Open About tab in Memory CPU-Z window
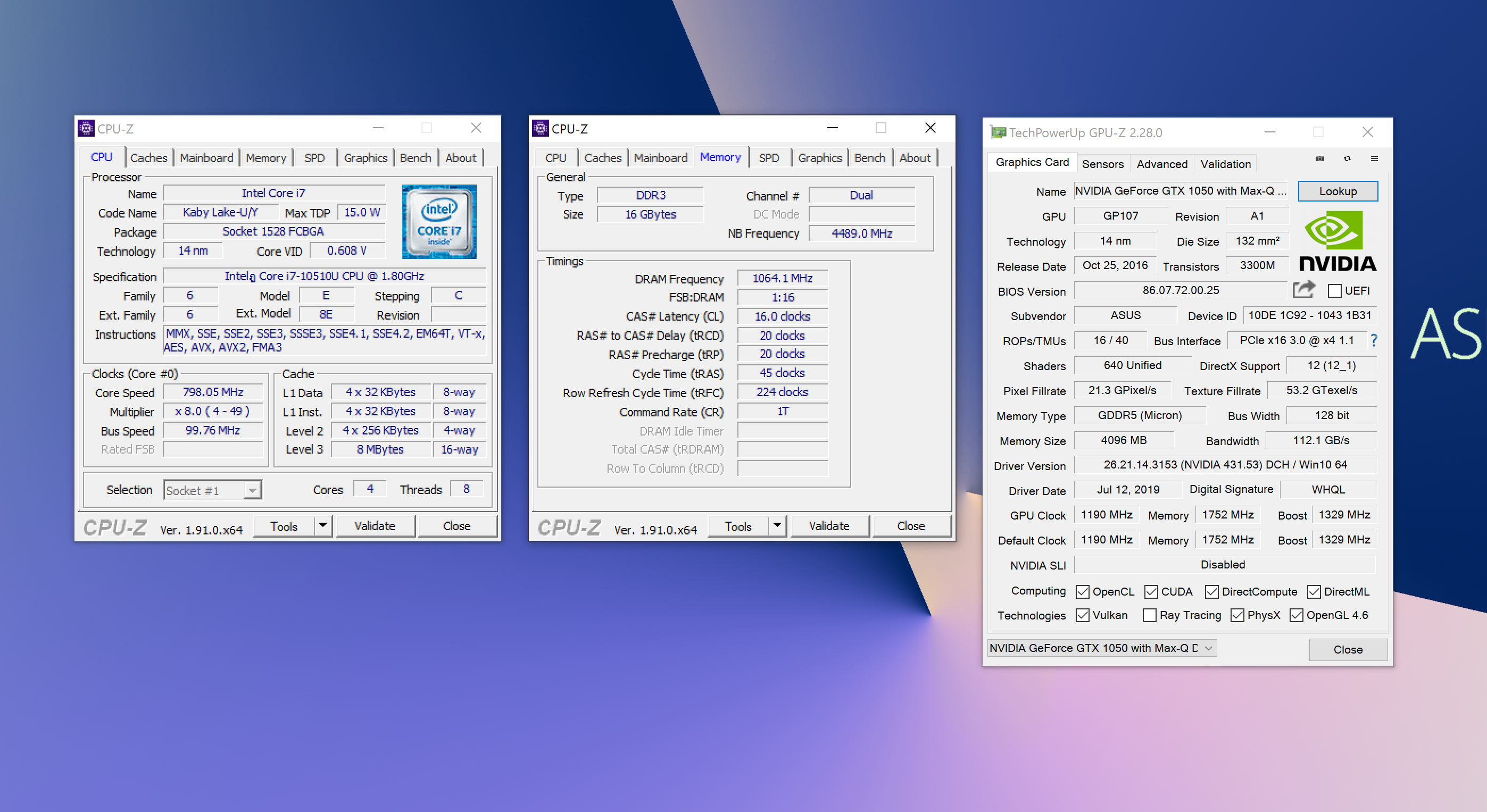Screen dimensions: 1487x812 (915, 157)
